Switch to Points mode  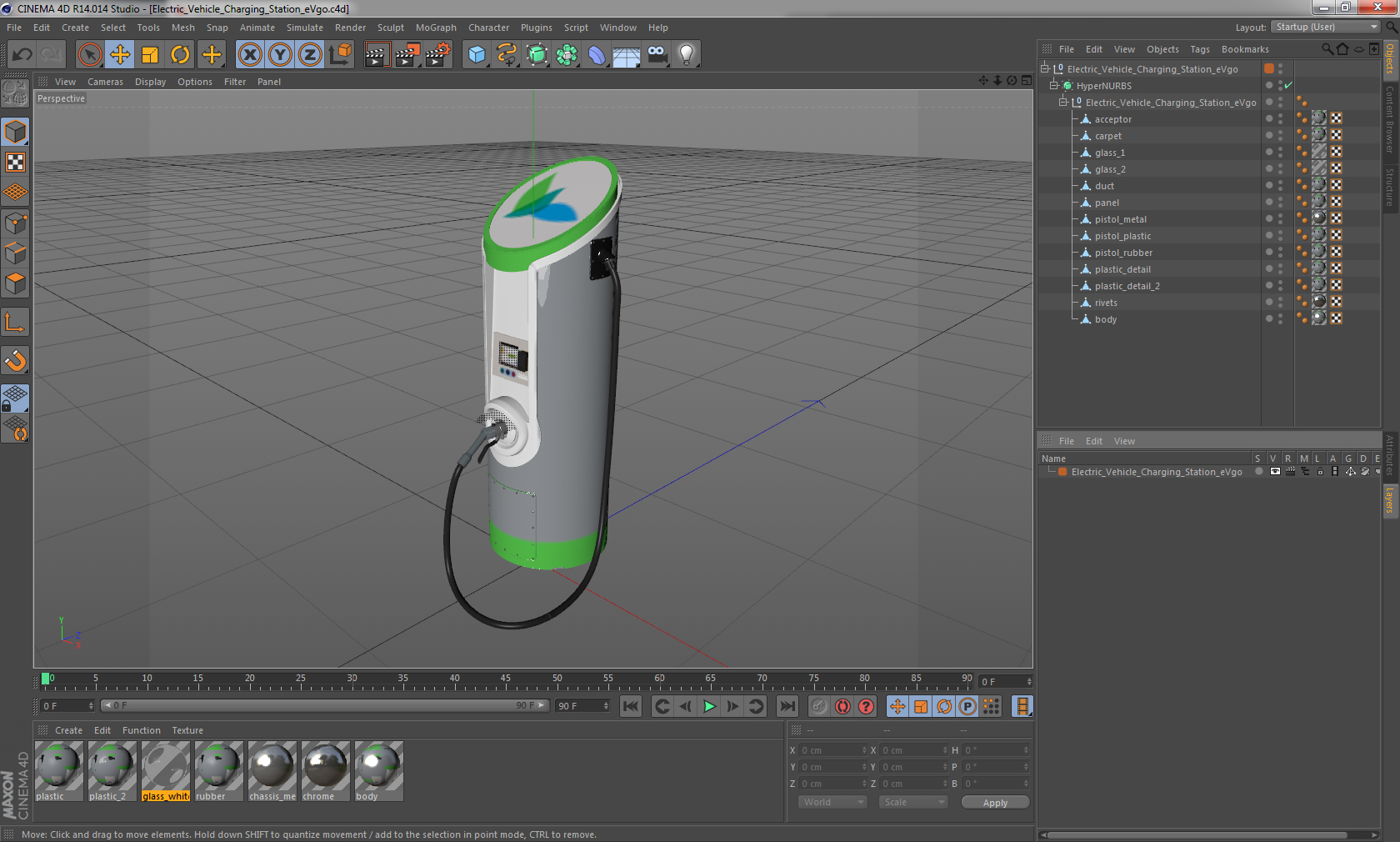click(15, 223)
